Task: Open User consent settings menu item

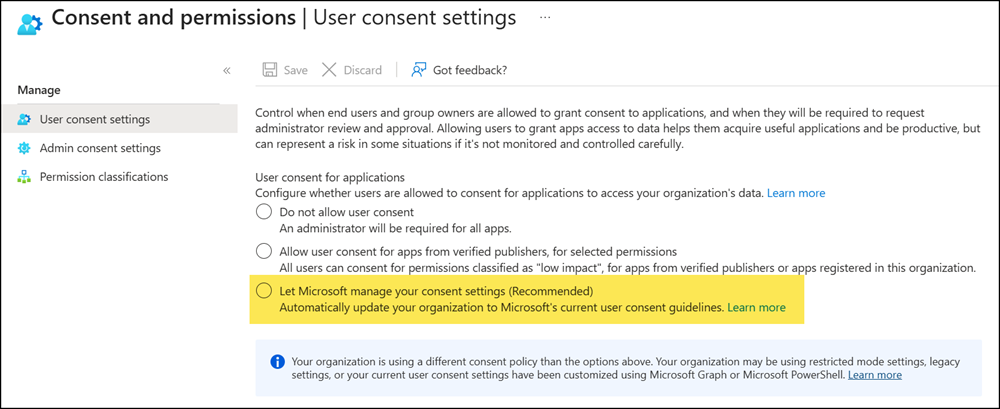Action: 95,120
